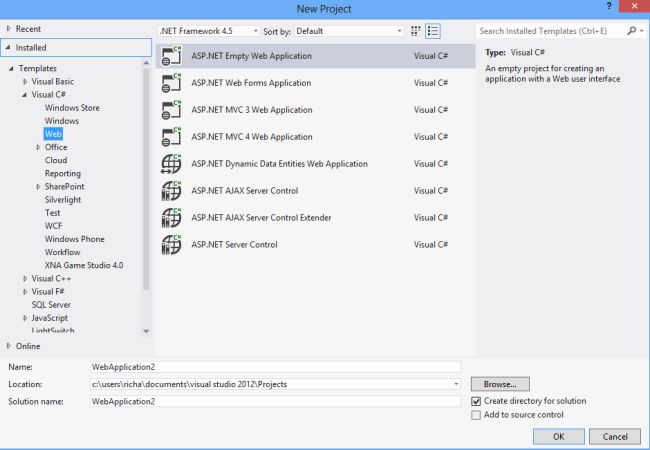Close the New Project dialog
This screenshot has height=450, width=650.
tap(634, 6)
